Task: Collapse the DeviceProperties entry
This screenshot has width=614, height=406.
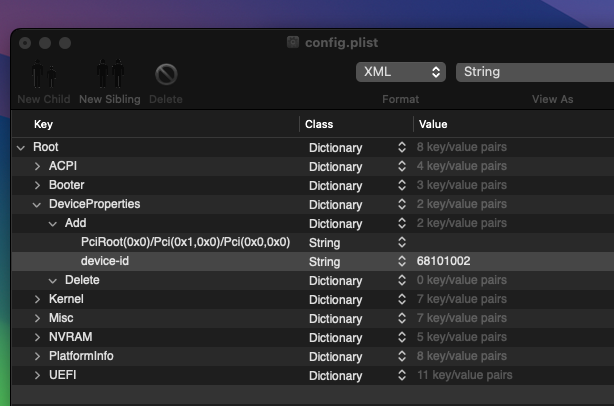Action: point(37,205)
